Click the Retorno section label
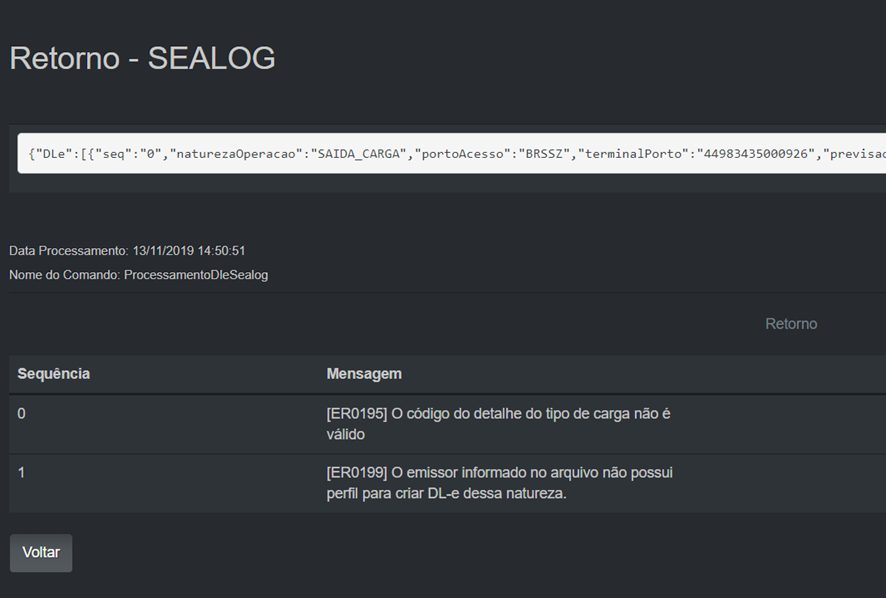 [x=791, y=324]
